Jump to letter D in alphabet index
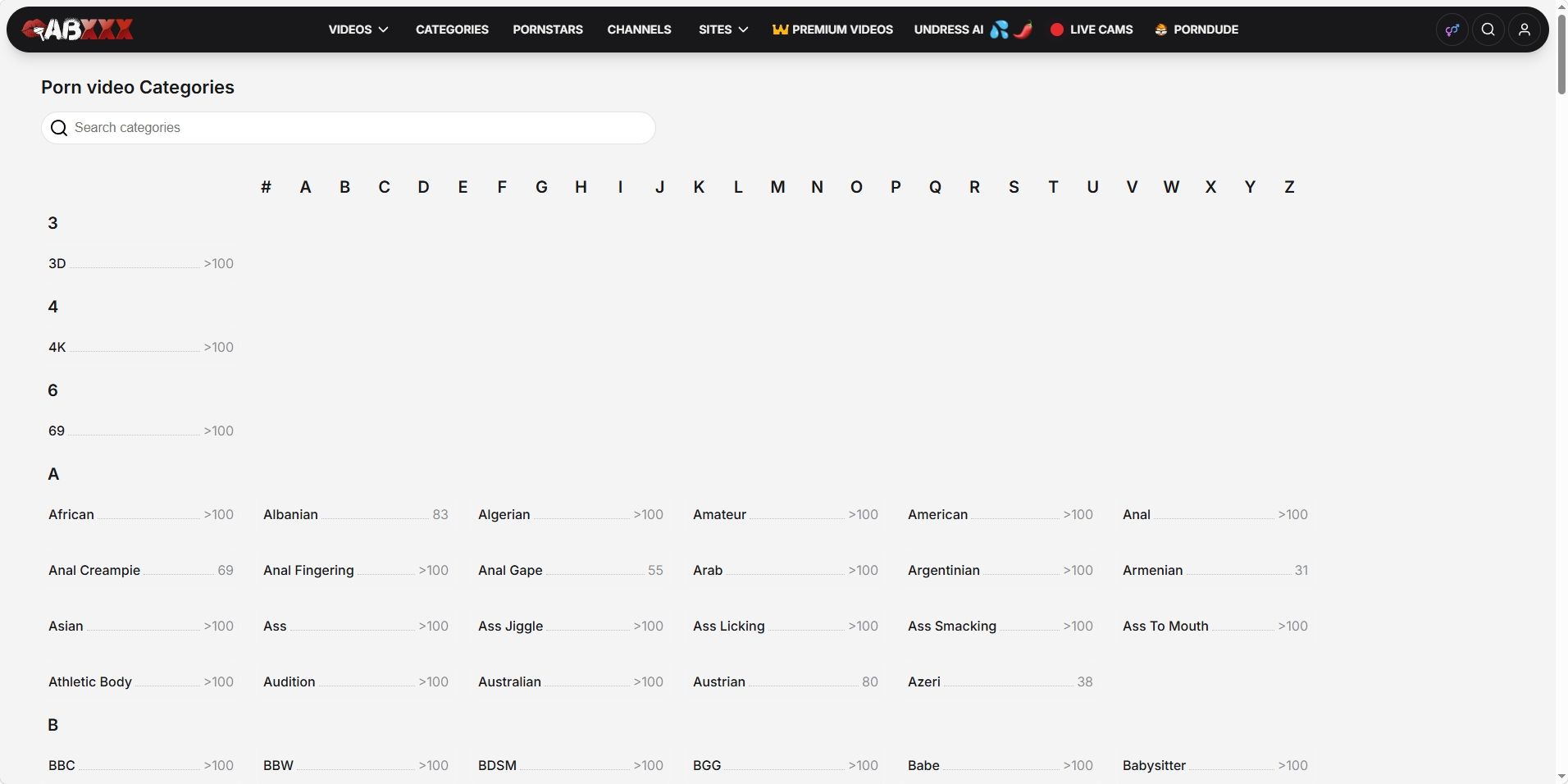The width and height of the screenshot is (1568, 784). click(x=423, y=187)
